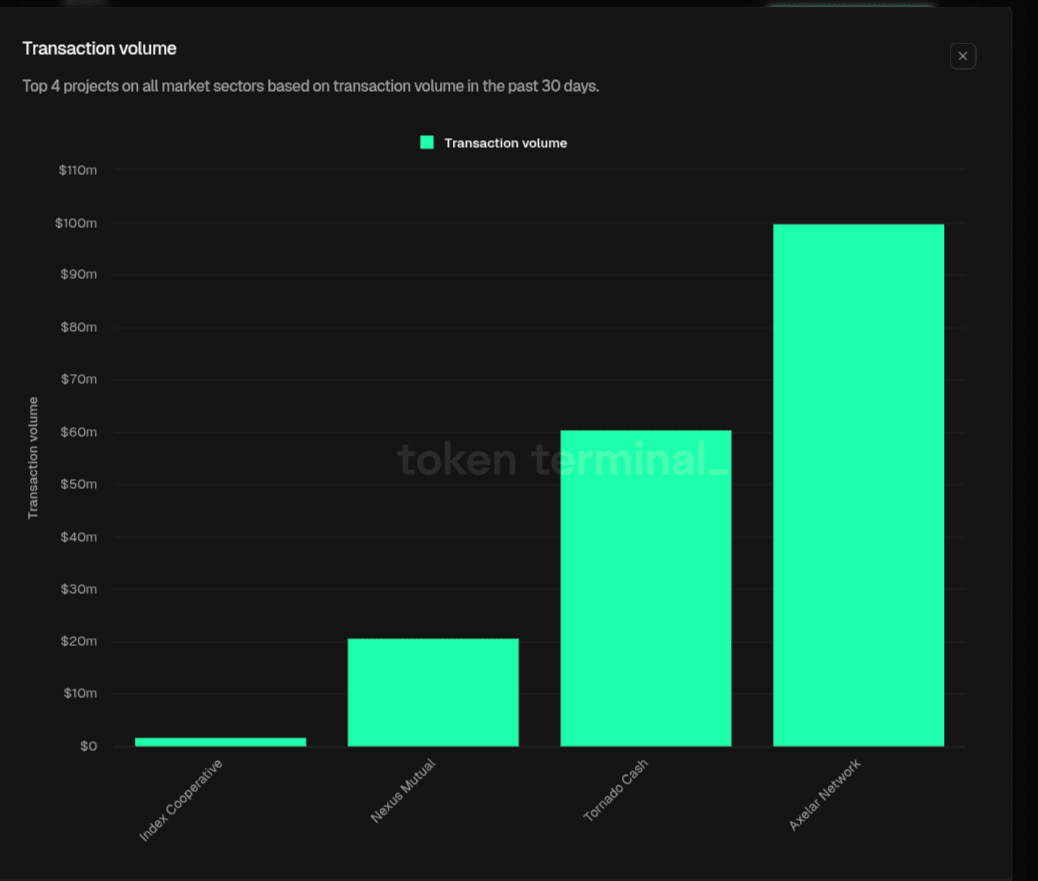
Task: Select the Index Cooperative bar
Action: tap(220, 741)
